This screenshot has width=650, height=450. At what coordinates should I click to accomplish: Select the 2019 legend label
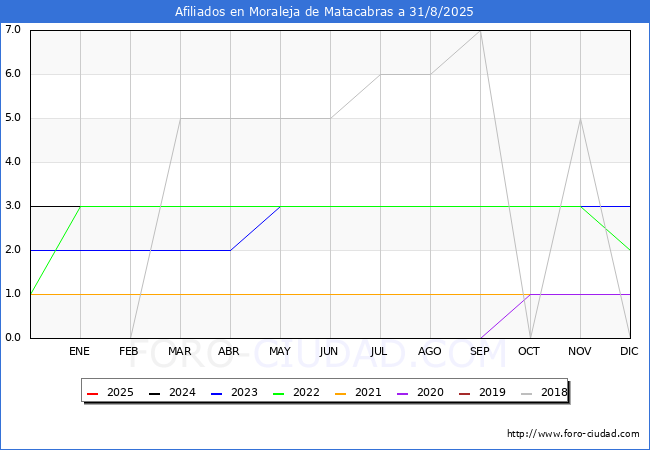click(492, 392)
